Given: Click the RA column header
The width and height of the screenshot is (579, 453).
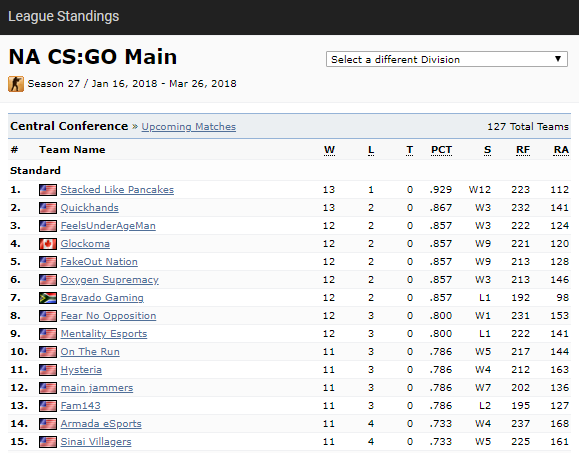Looking at the screenshot, I should (561, 150).
